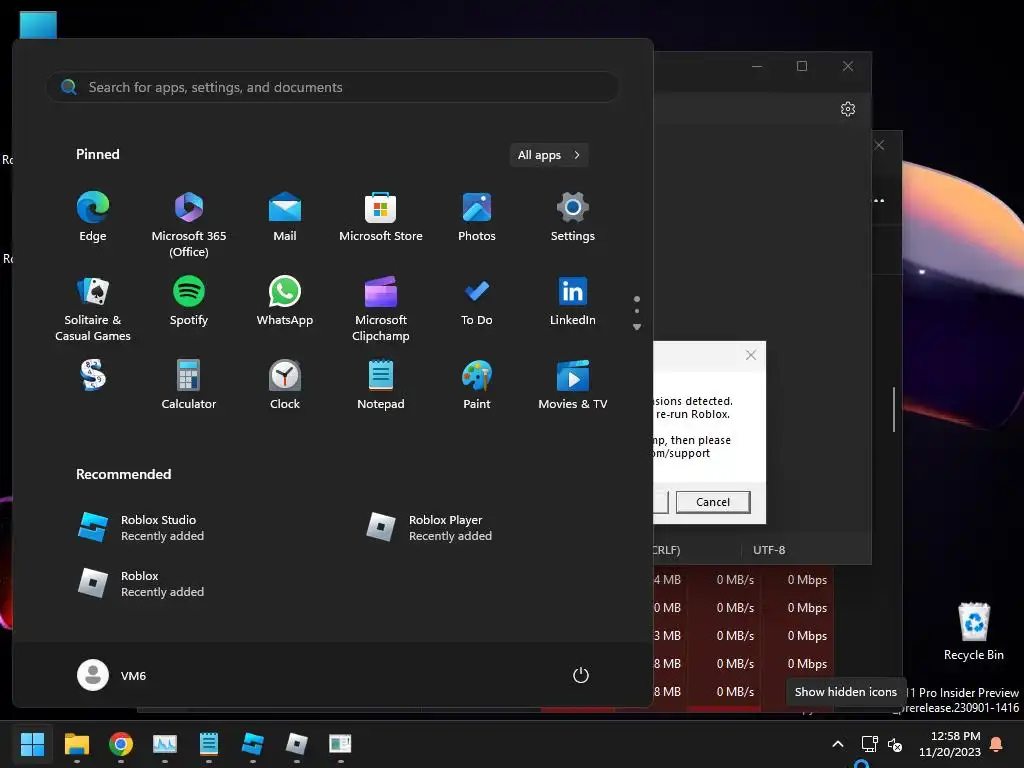Screen dimensions: 1024x768
Task: Open Settings from pinned apps
Action: tap(573, 217)
